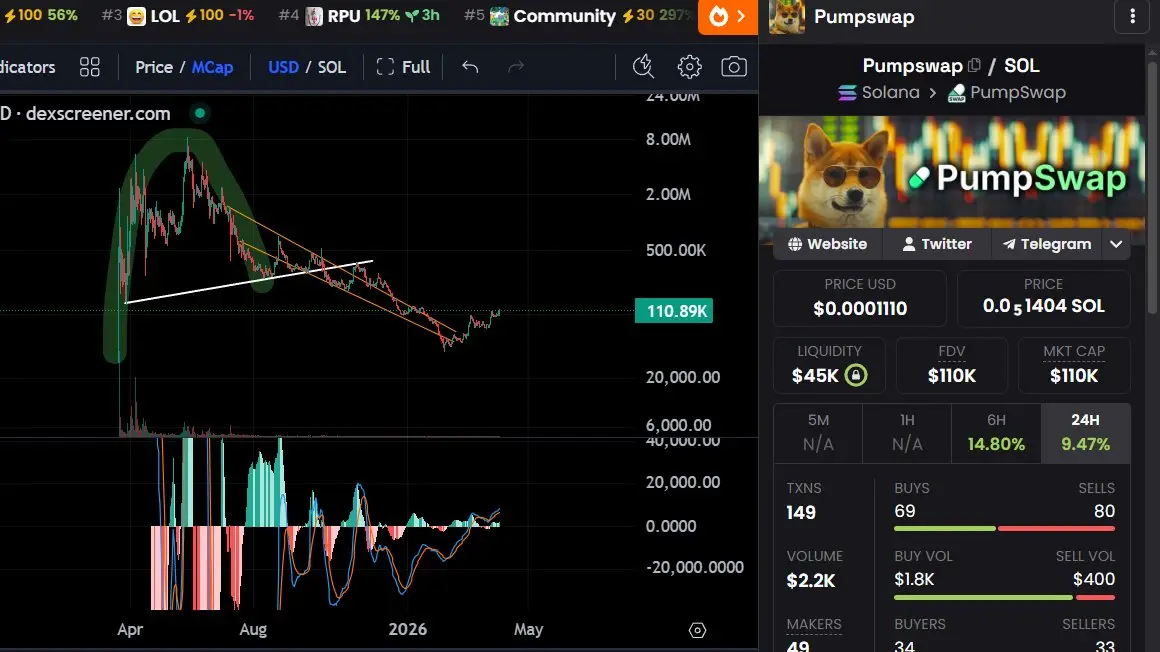Click the VOLUME $2.2K value
Viewport: 1160px width, 652px height.
(x=810, y=581)
